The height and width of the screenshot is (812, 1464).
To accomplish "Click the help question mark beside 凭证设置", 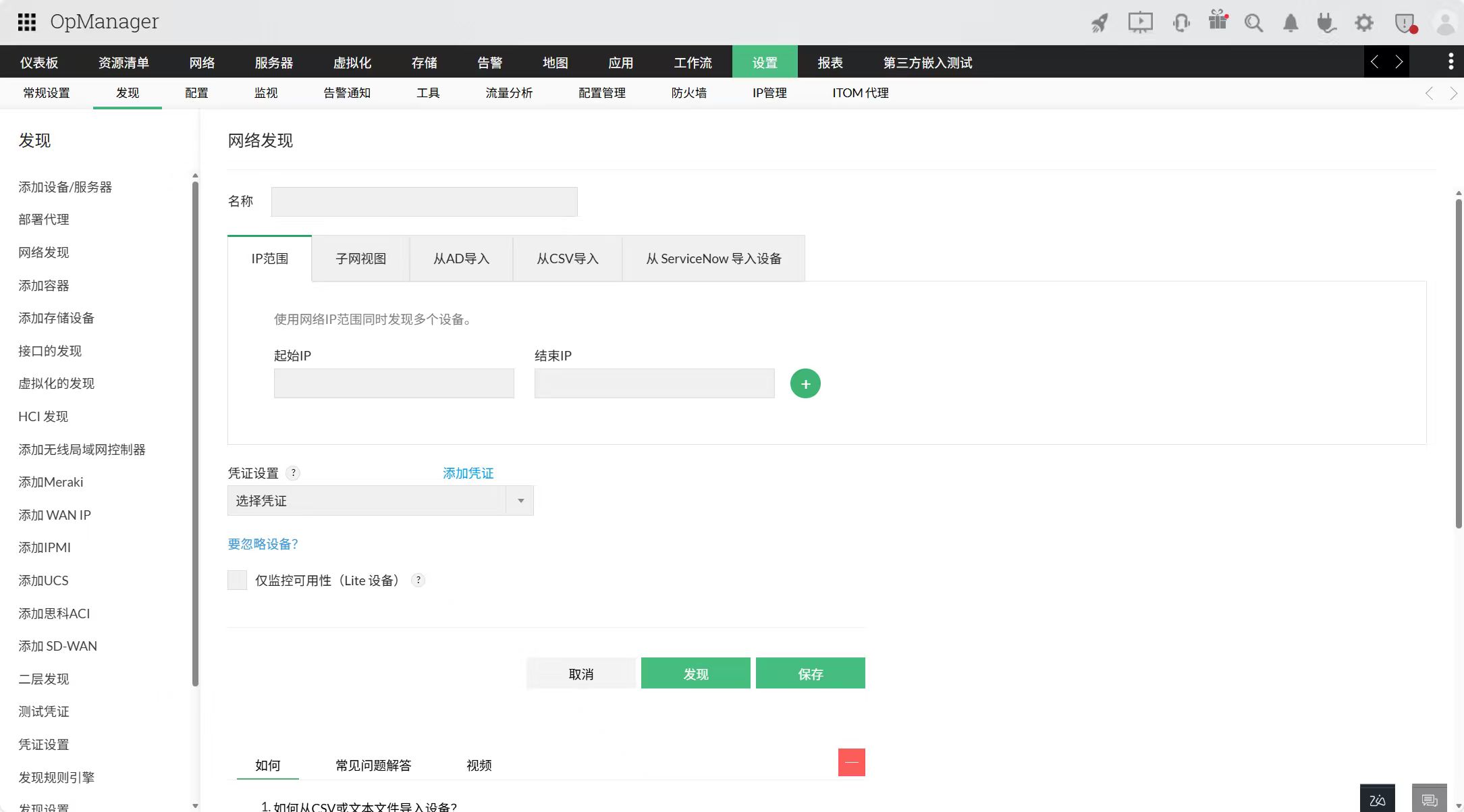I will point(293,473).
